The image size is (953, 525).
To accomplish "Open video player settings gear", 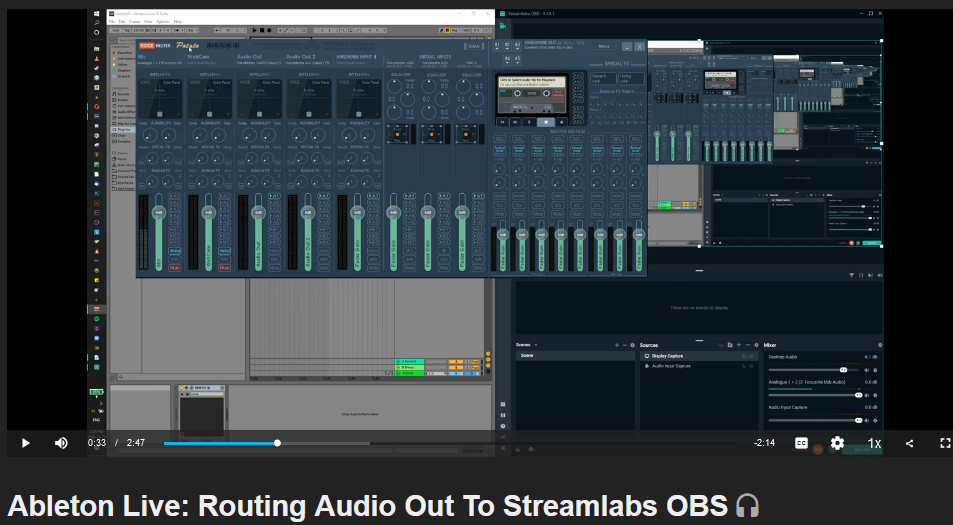I will 837,443.
